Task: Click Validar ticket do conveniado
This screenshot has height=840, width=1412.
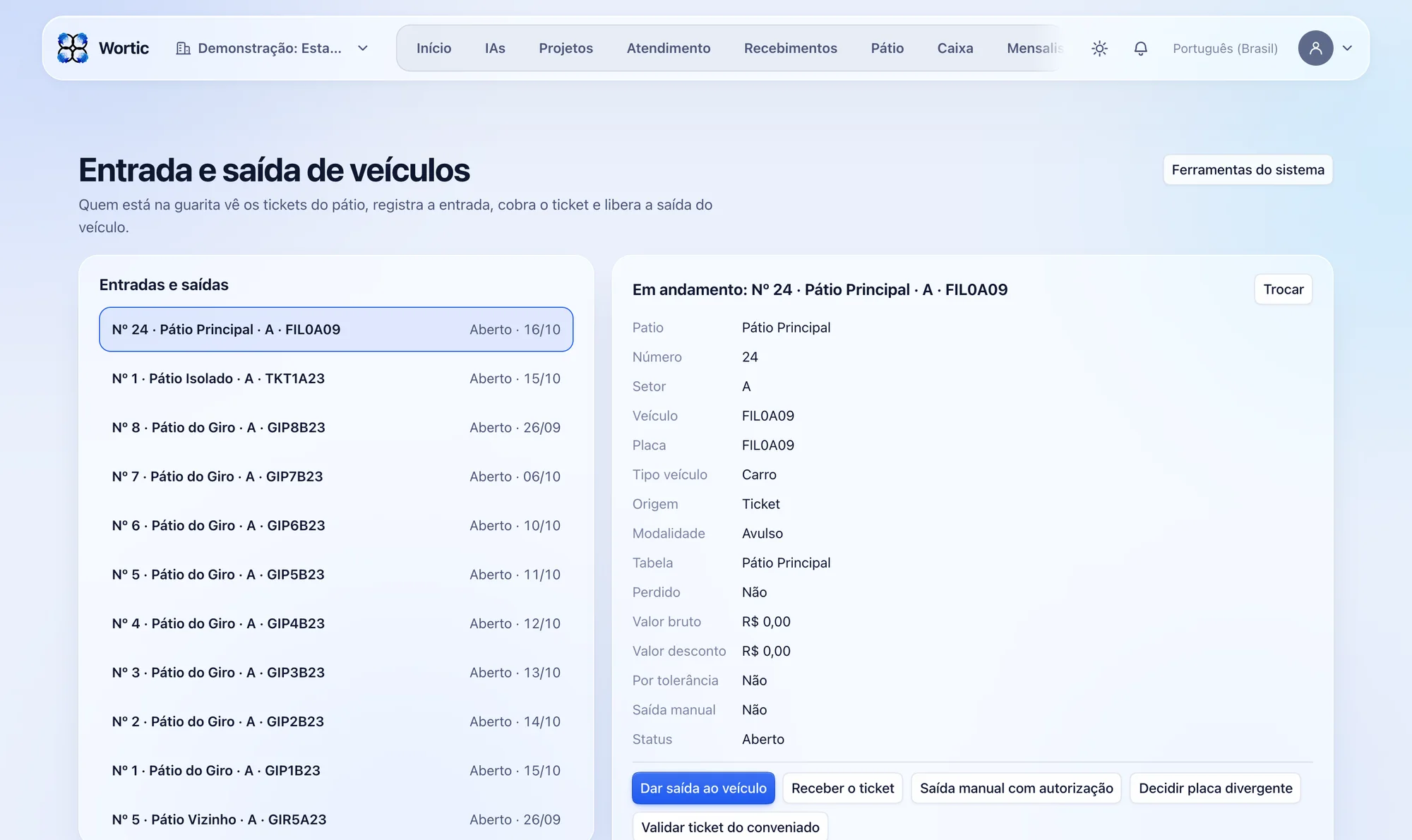Action: [730, 827]
